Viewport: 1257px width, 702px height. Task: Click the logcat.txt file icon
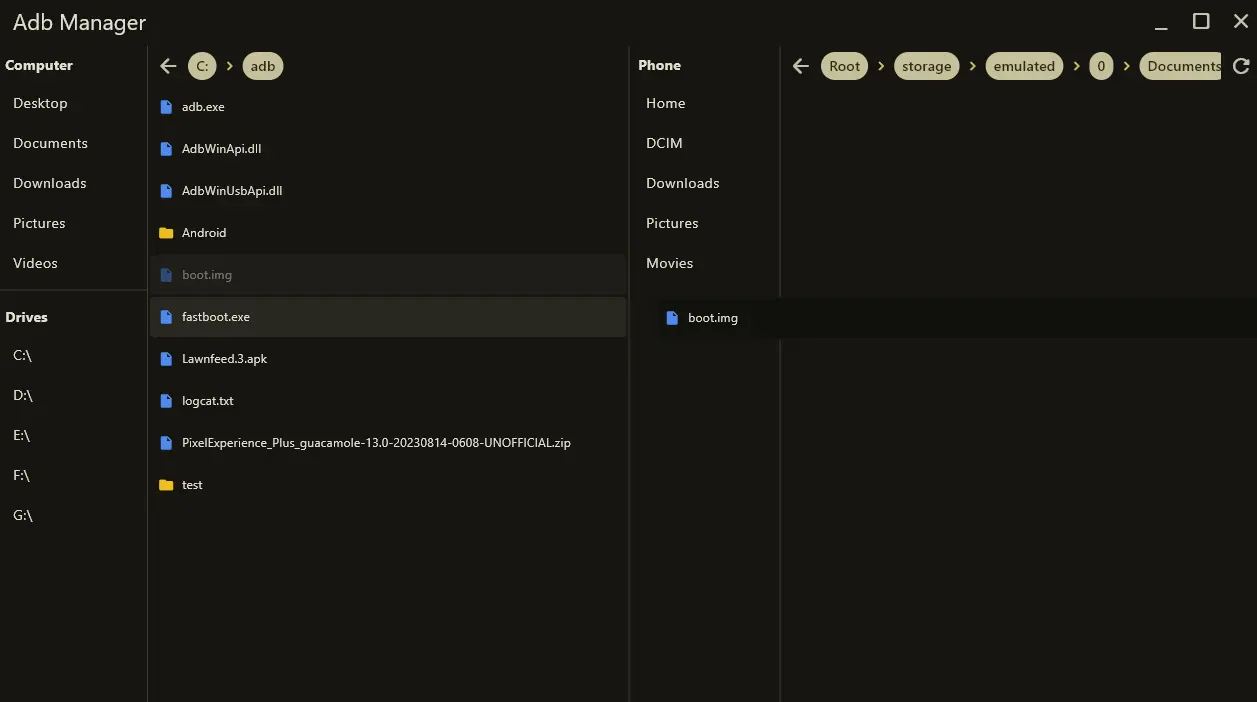point(166,401)
